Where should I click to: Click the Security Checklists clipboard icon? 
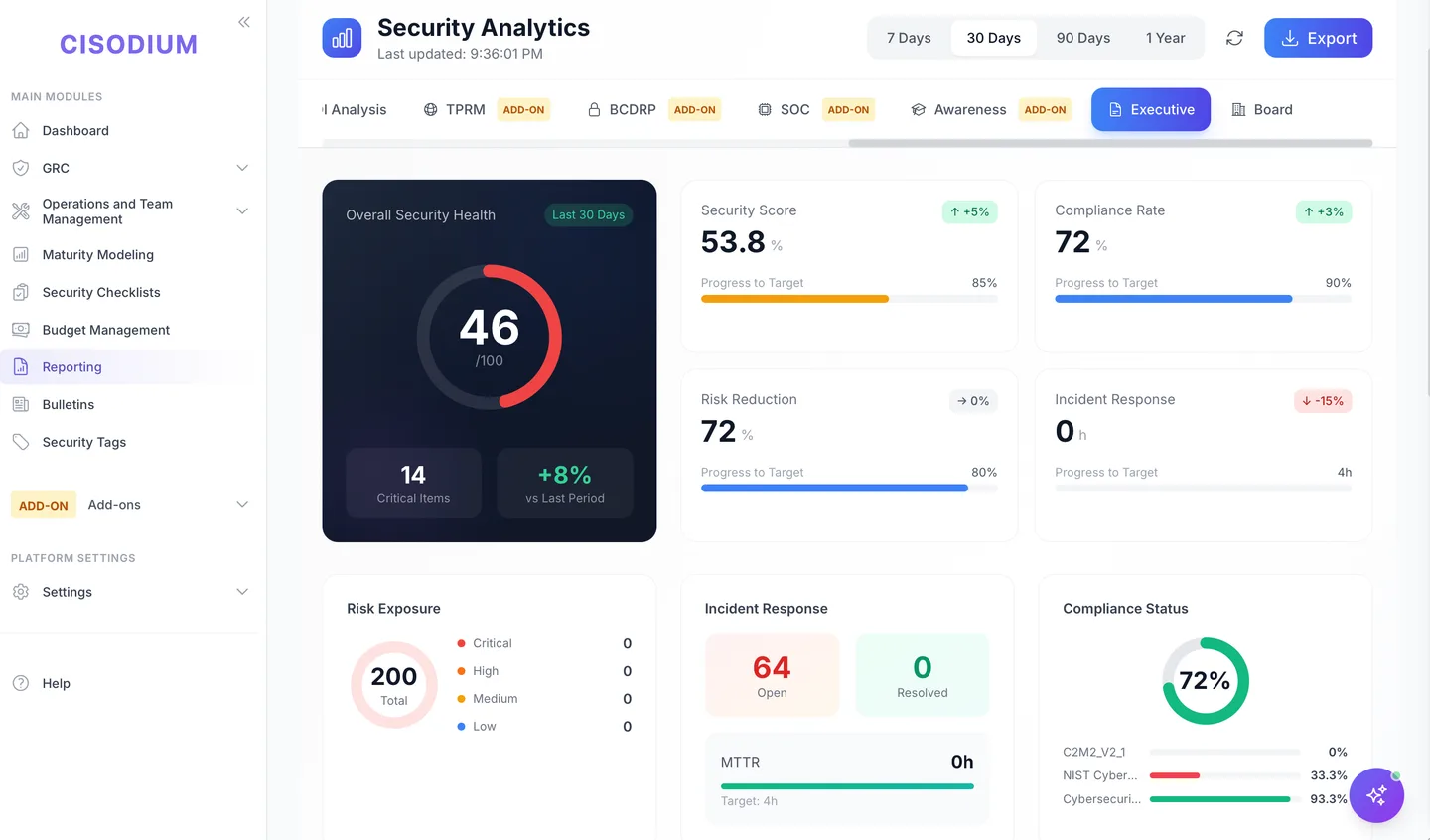point(21,292)
